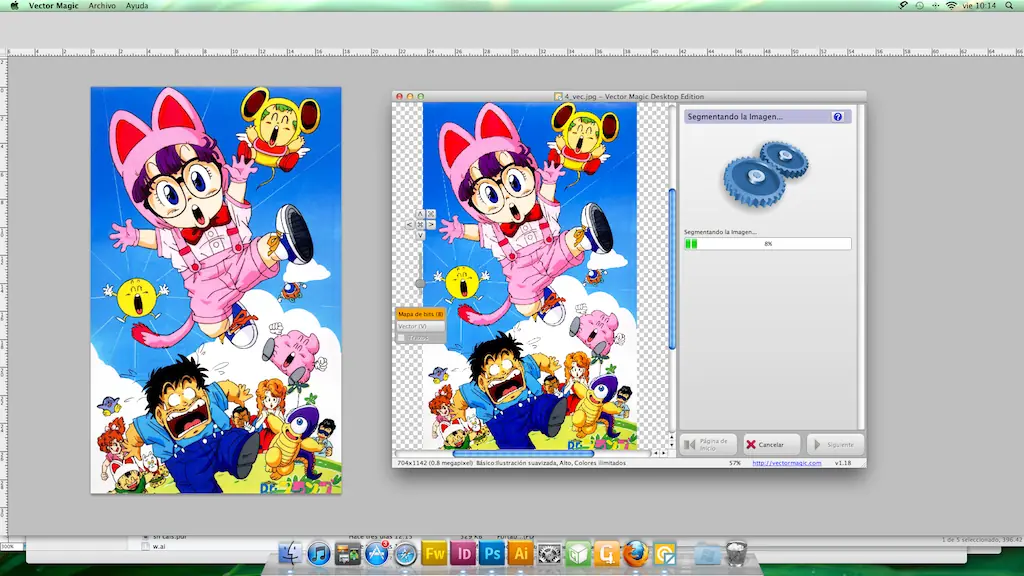Open the Vector Magic dock icon
1024x576 pixels.
pos(665,554)
